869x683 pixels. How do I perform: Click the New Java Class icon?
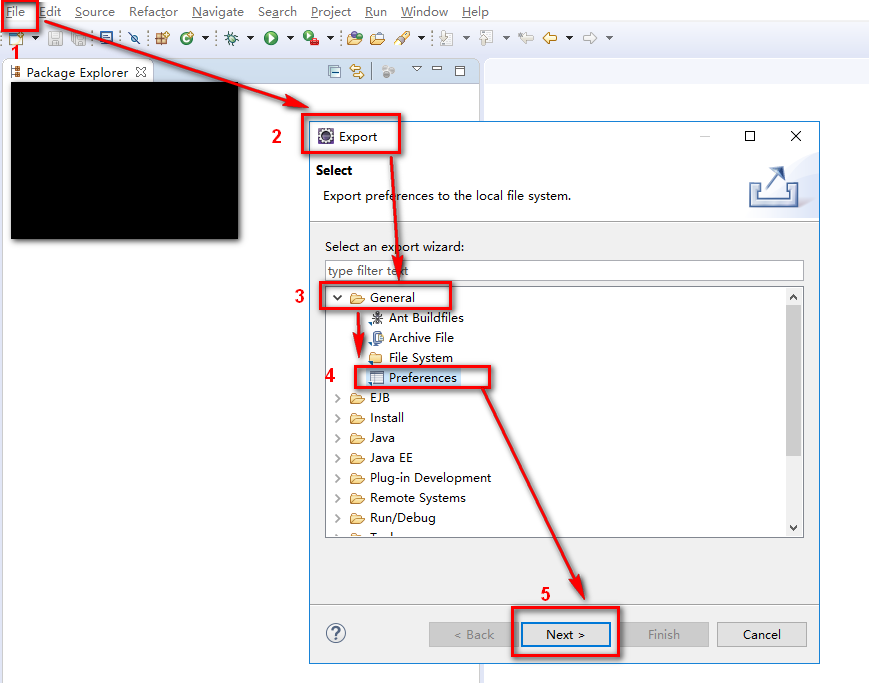pyautogui.click(x=187, y=38)
